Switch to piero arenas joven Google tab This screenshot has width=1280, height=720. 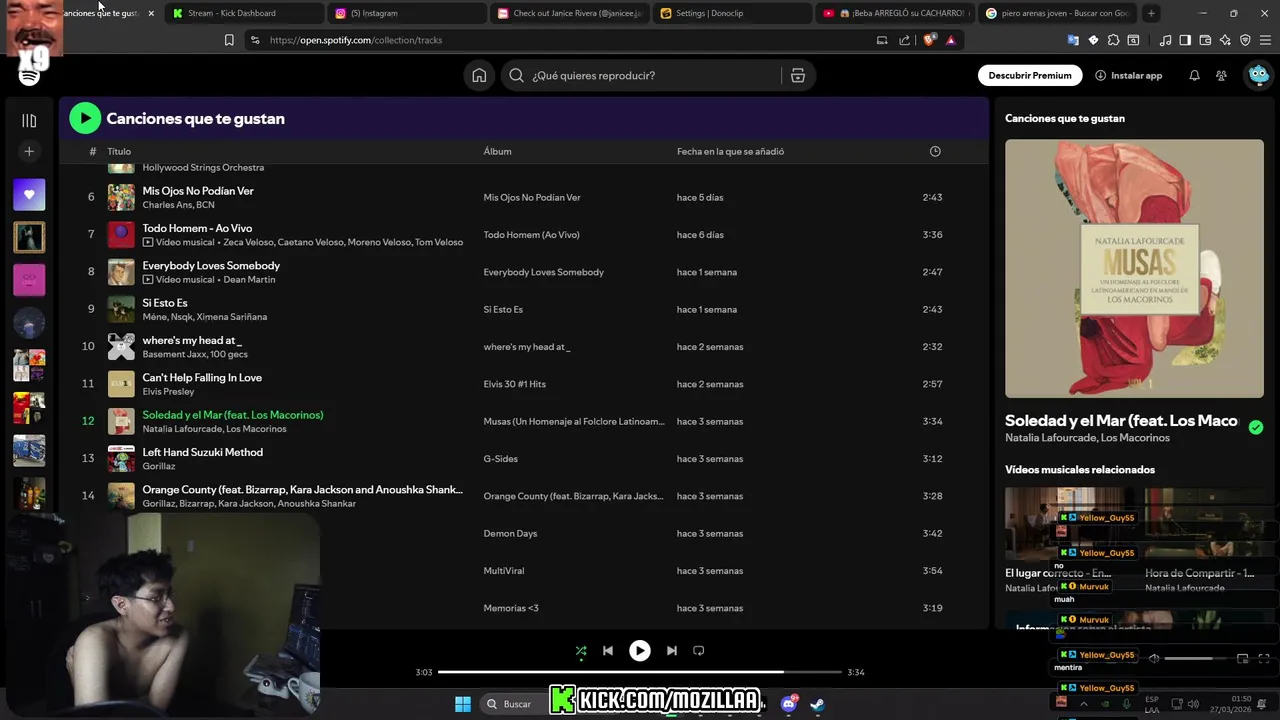(1058, 13)
